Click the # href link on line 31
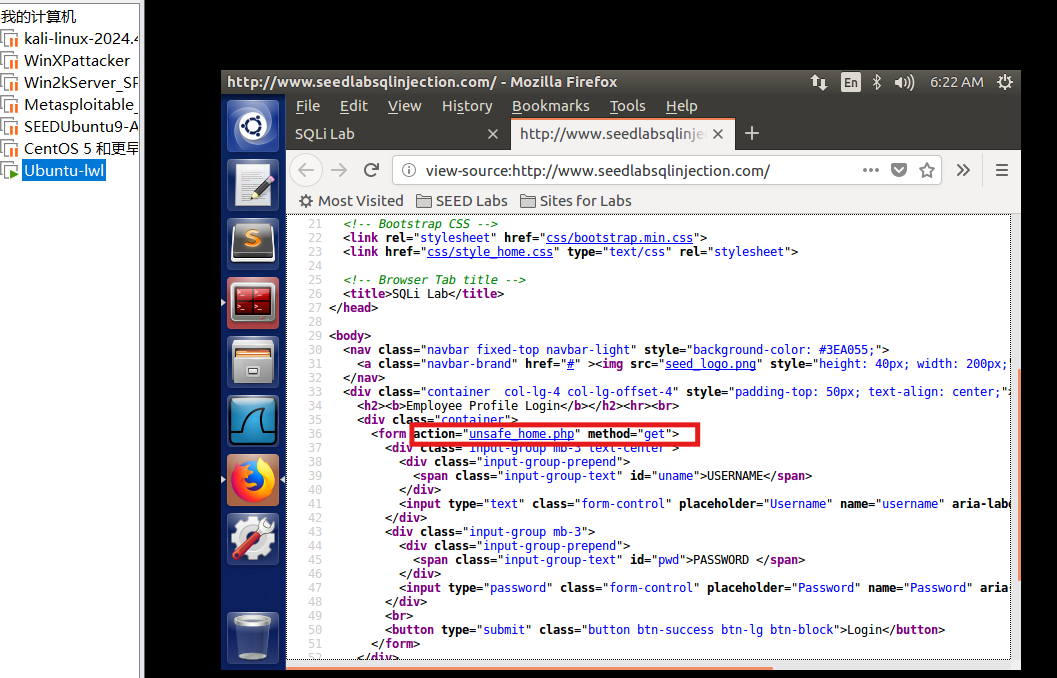 pyautogui.click(x=570, y=363)
